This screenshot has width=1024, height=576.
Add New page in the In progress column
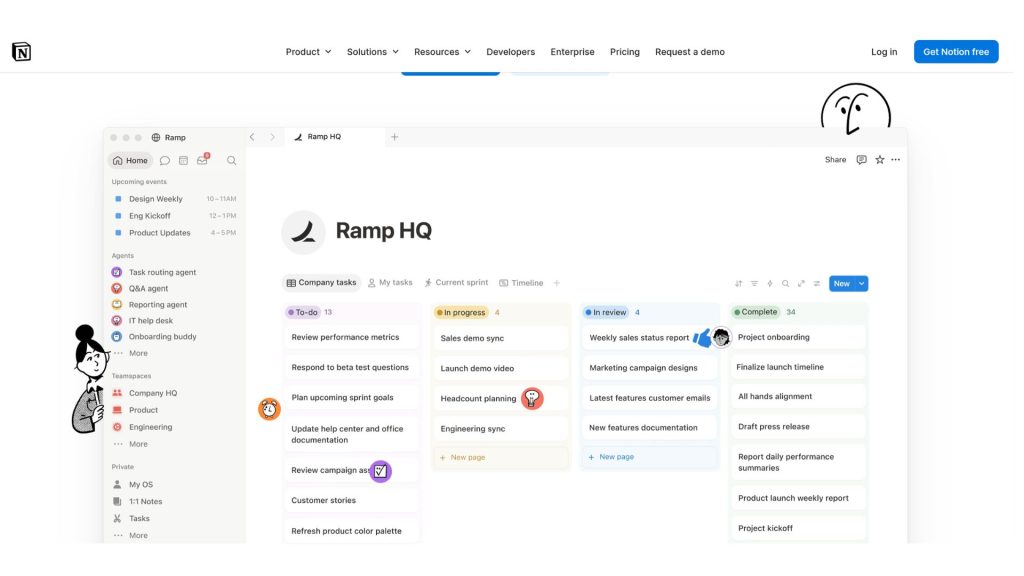pos(501,458)
